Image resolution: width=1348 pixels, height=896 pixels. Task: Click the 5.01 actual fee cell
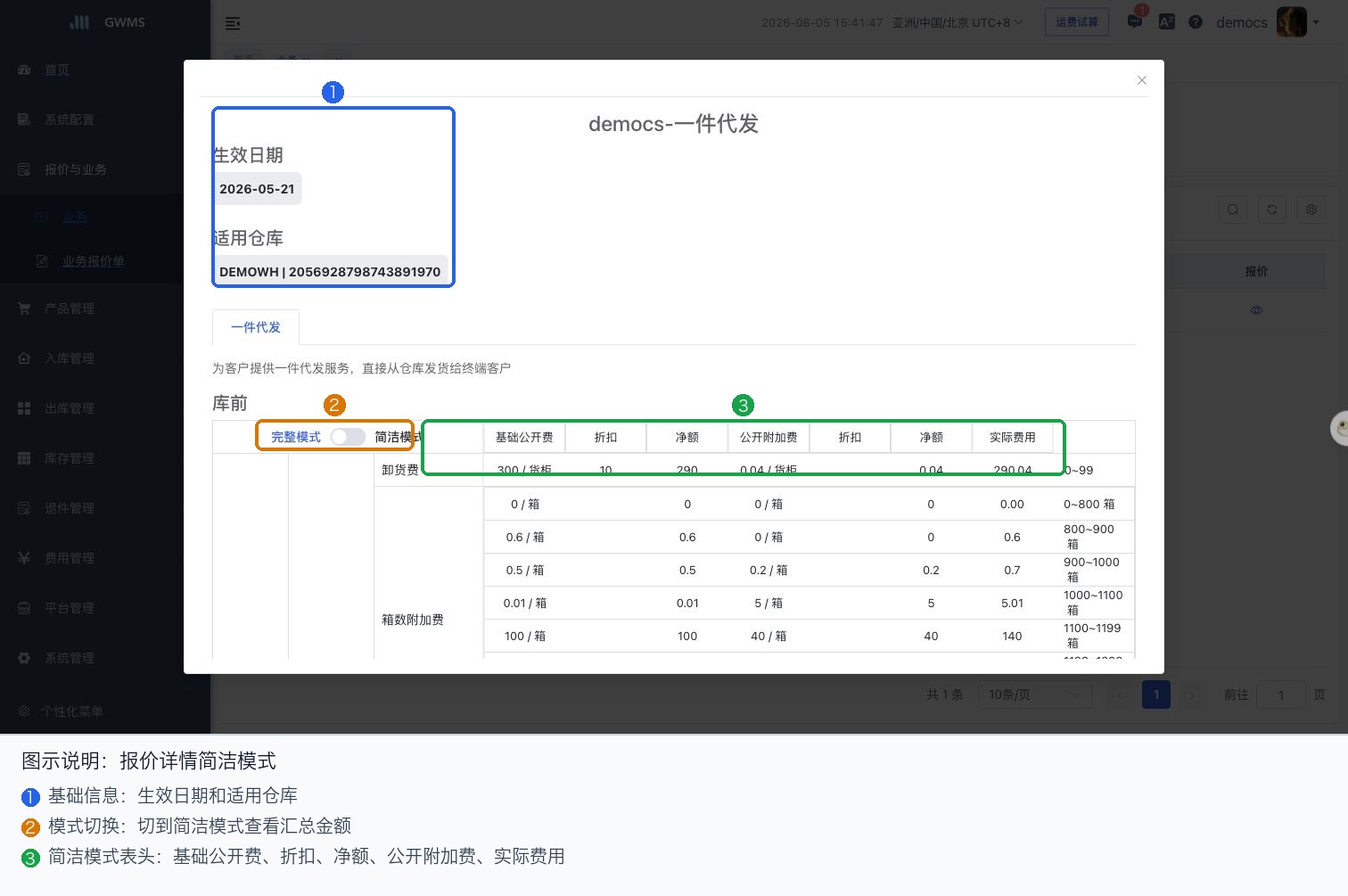coord(1012,603)
